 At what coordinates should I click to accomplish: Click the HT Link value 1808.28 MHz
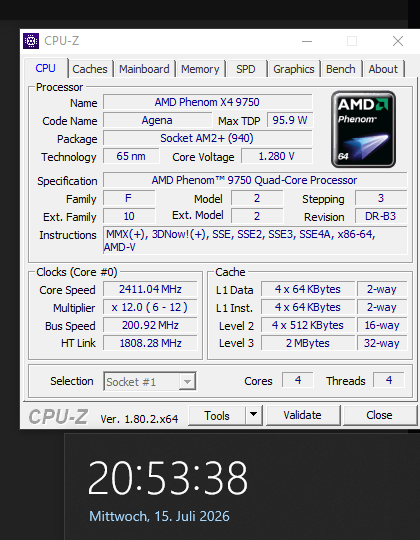150,343
